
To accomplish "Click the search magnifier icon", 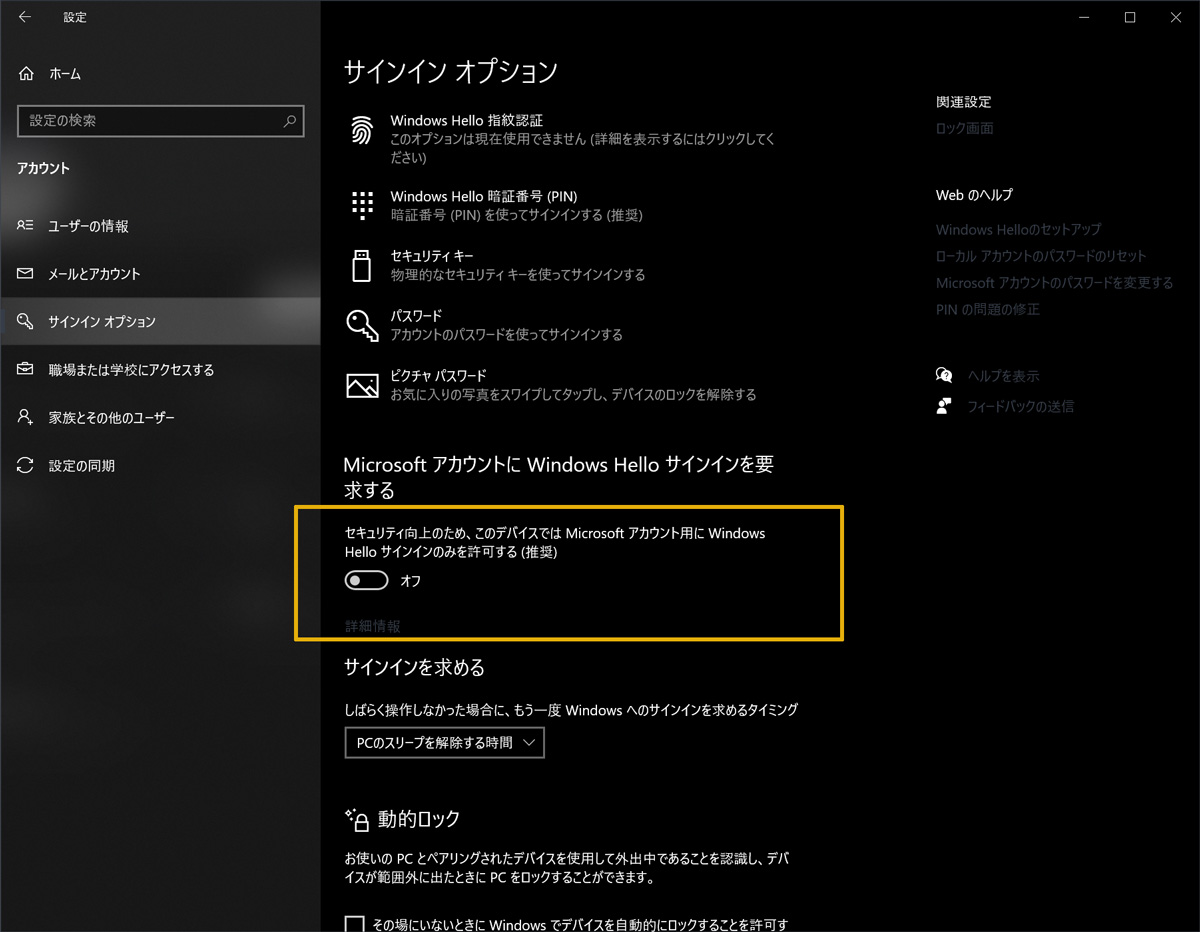I will tap(290, 121).
